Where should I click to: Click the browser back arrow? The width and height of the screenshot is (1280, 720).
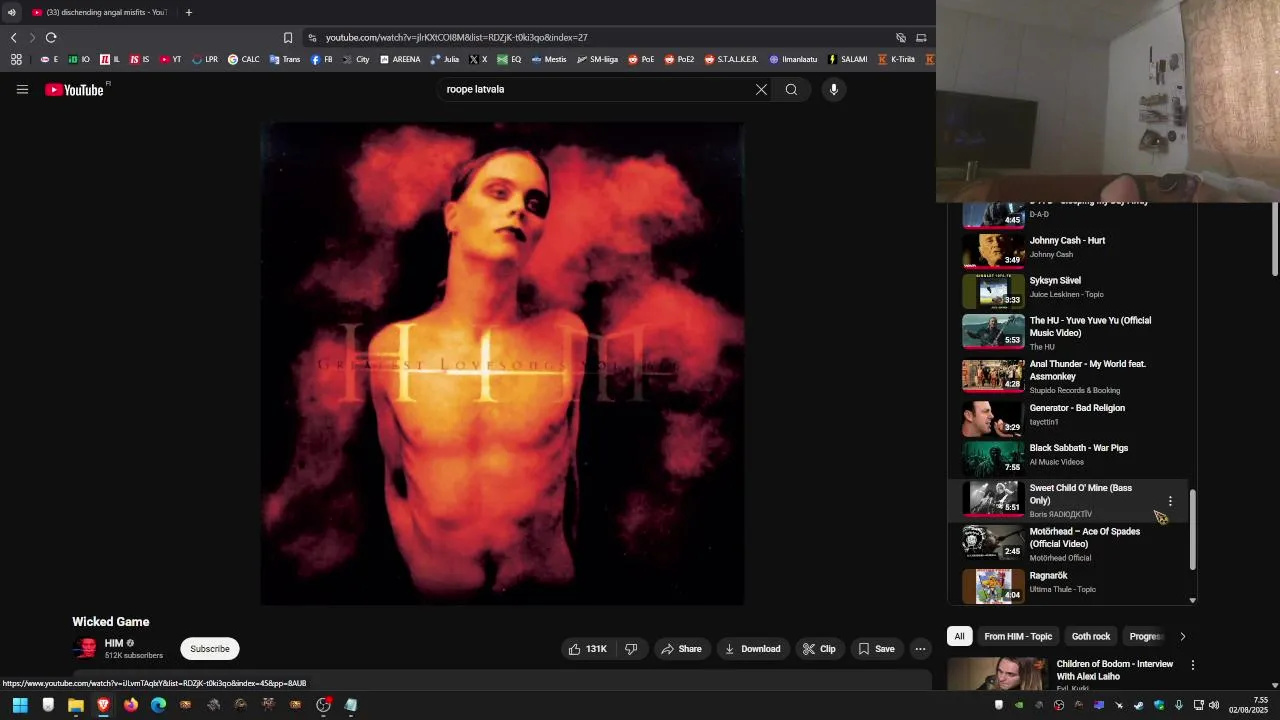[x=14, y=38]
